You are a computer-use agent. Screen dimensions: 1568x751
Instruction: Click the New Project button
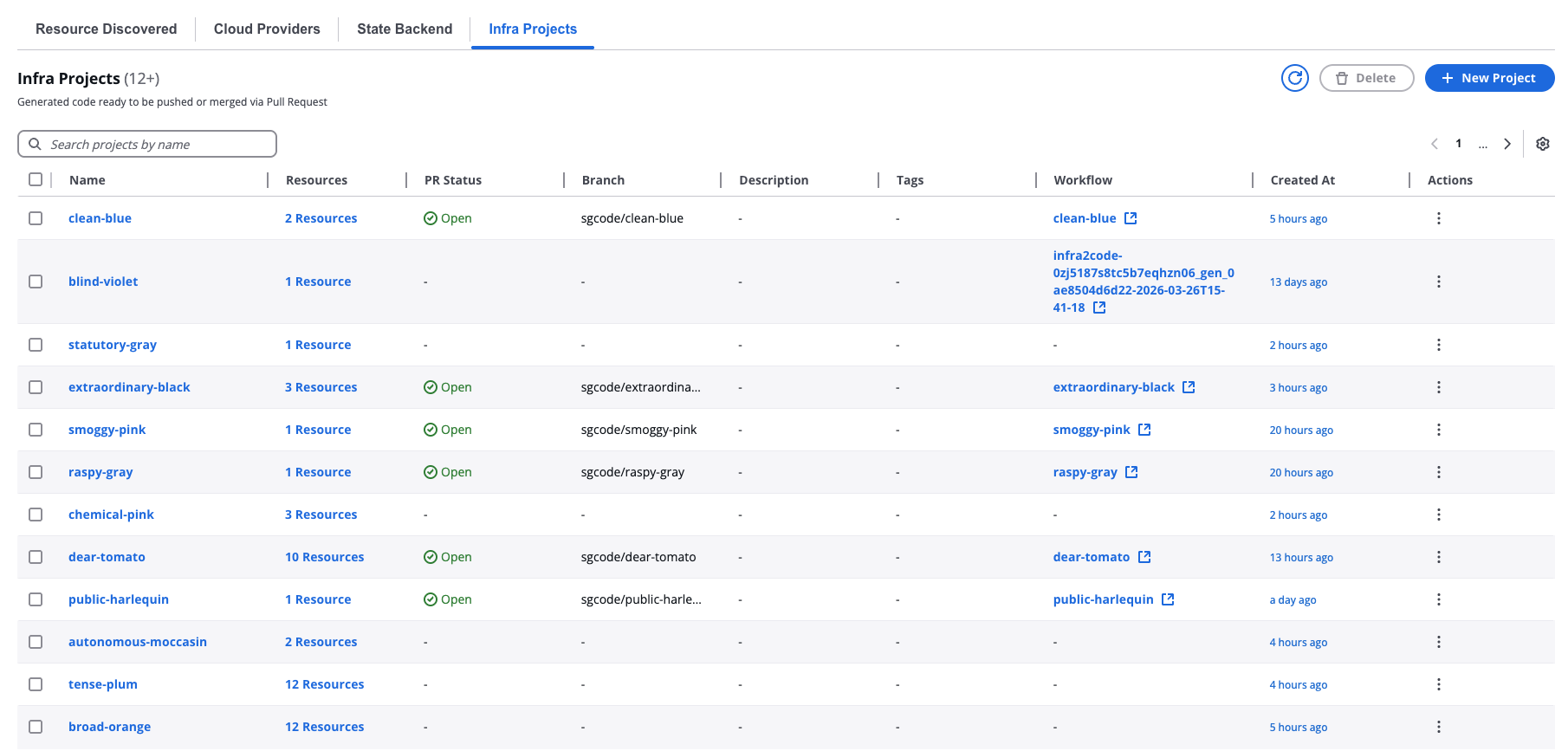tap(1489, 78)
